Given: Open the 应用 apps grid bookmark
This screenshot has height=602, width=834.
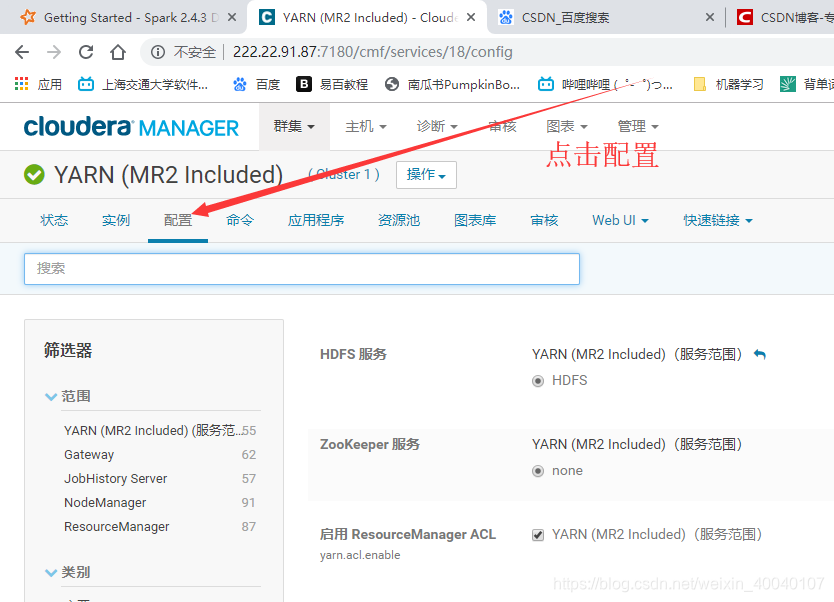Looking at the screenshot, I should point(38,84).
